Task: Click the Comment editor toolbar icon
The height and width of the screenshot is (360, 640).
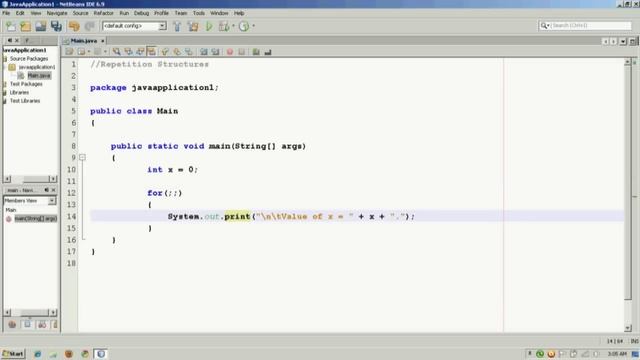Action: (x=256, y=52)
